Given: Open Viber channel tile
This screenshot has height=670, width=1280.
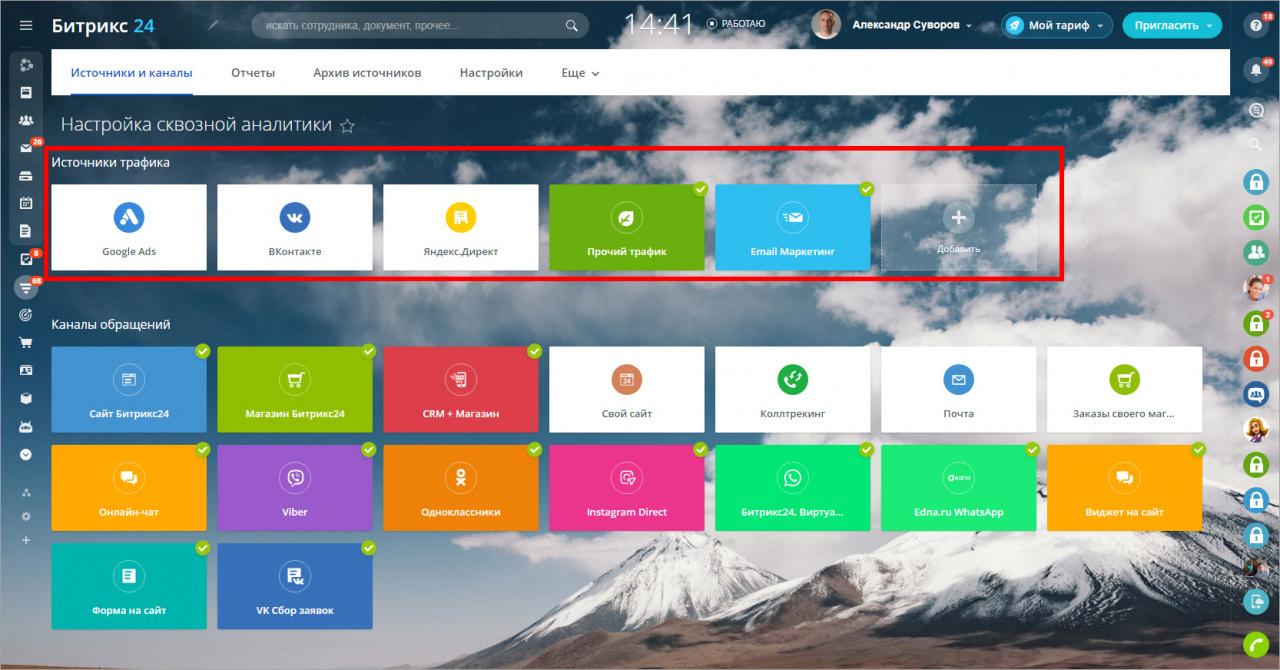Looking at the screenshot, I should coord(295,488).
